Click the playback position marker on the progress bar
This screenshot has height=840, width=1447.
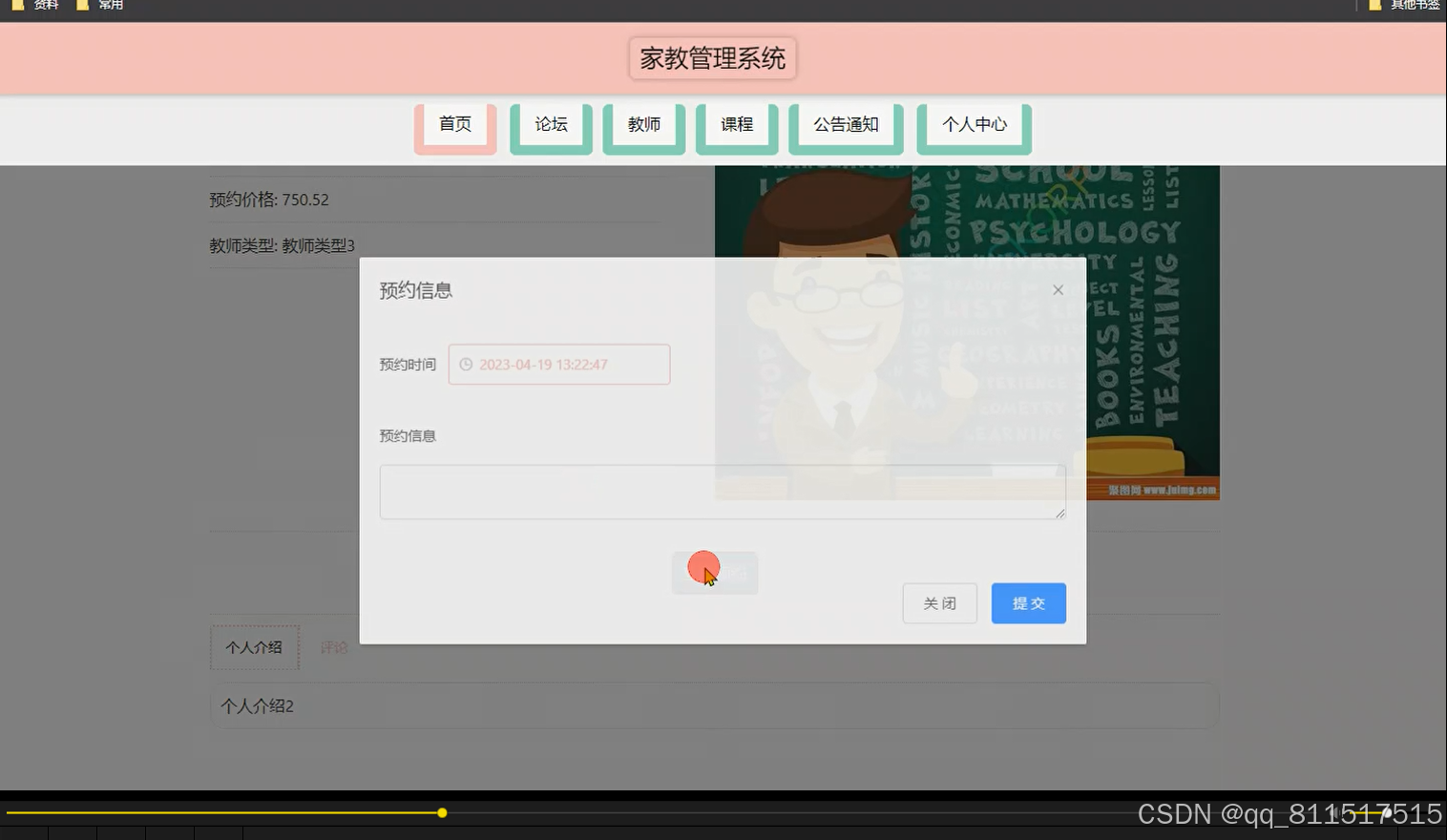click(x=442, y=812)
